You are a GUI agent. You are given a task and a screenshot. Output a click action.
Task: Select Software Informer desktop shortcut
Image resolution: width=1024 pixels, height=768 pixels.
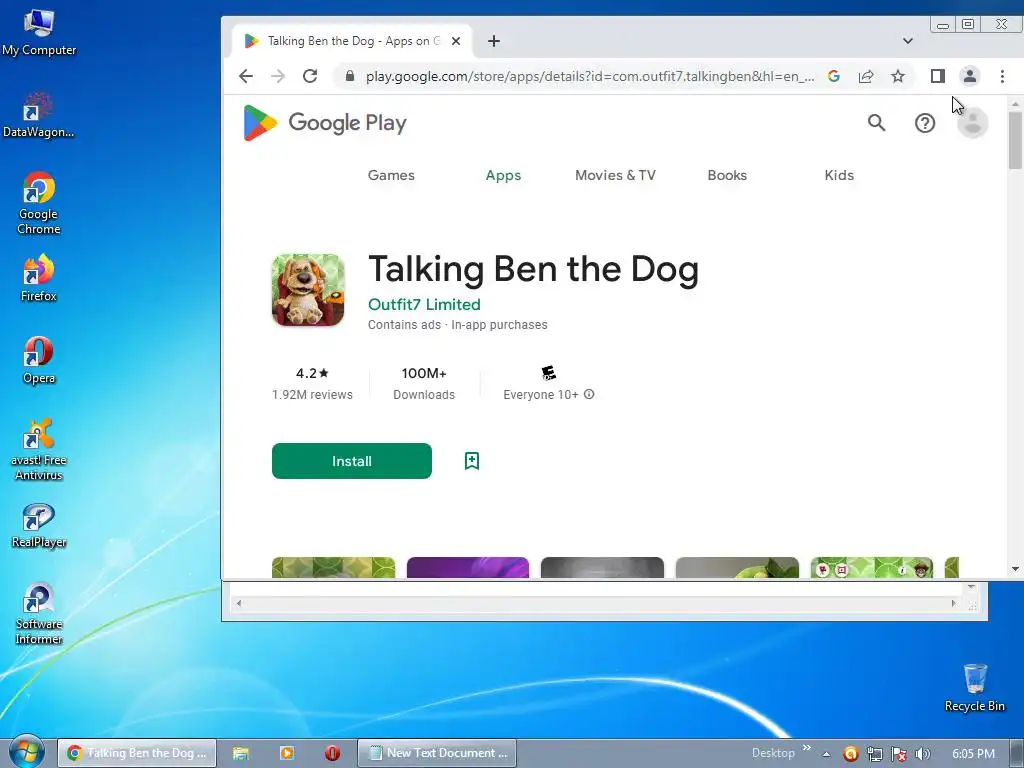tap(39, 614)
